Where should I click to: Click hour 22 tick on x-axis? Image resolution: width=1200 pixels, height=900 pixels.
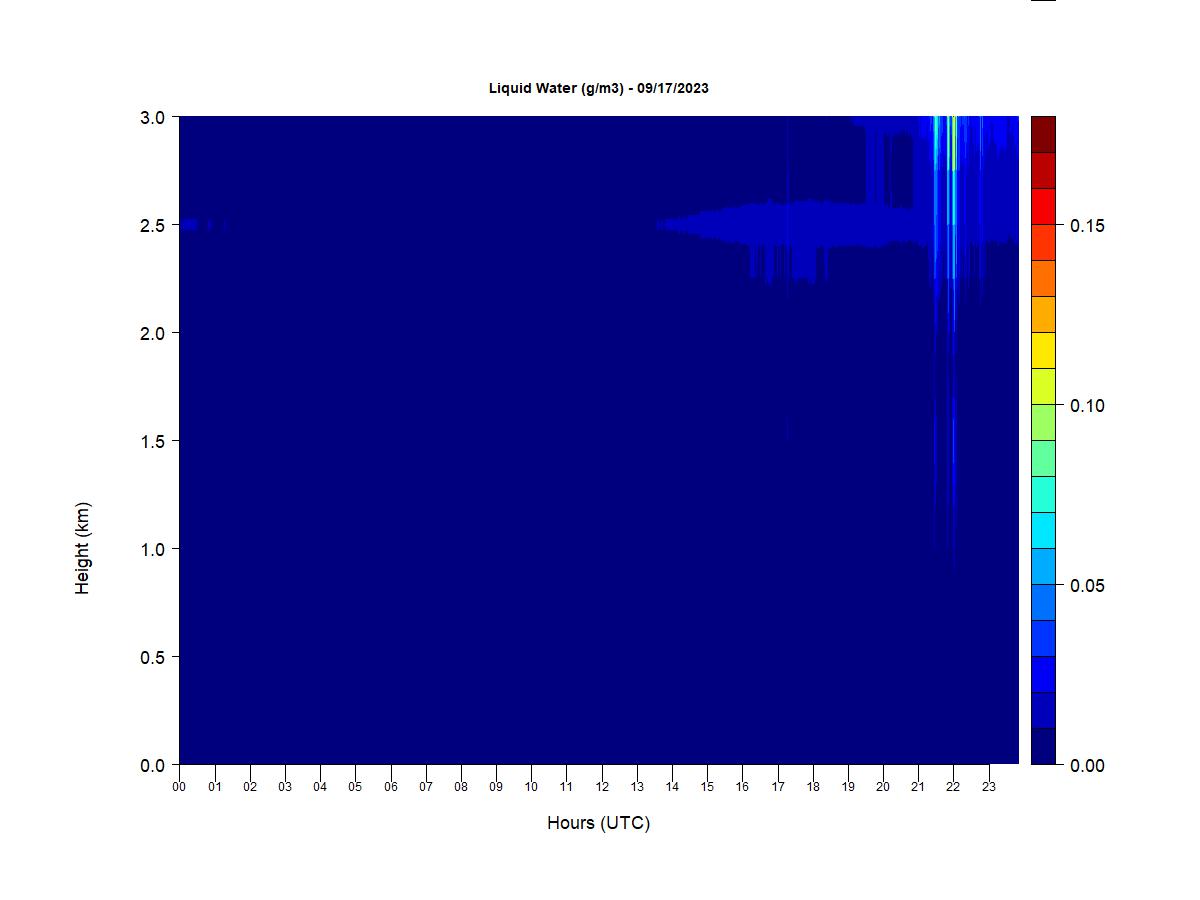click(x=954, y=786)
